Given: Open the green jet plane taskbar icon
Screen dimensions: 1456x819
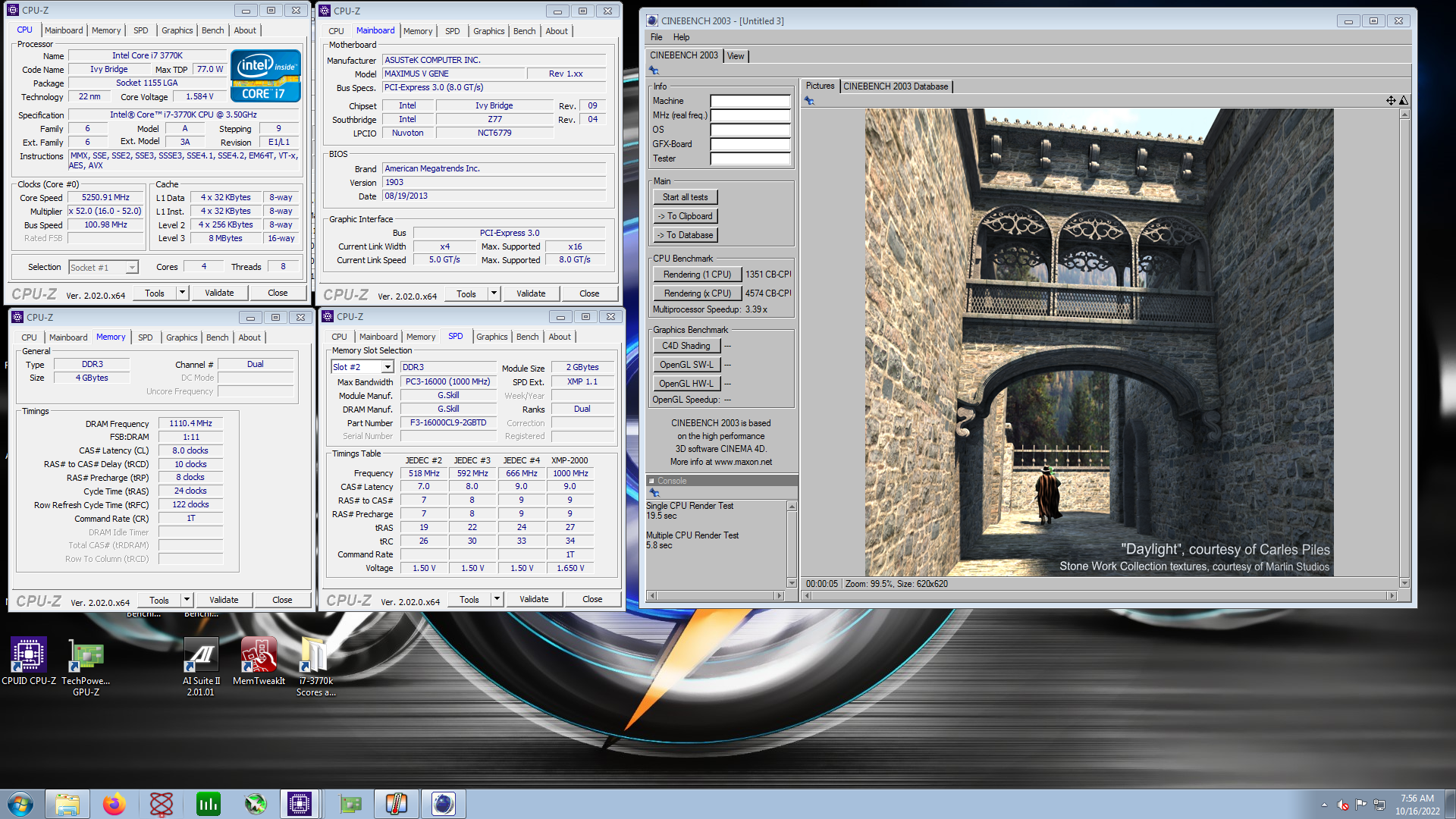Looking at the screenshot, I should (256, 804).
